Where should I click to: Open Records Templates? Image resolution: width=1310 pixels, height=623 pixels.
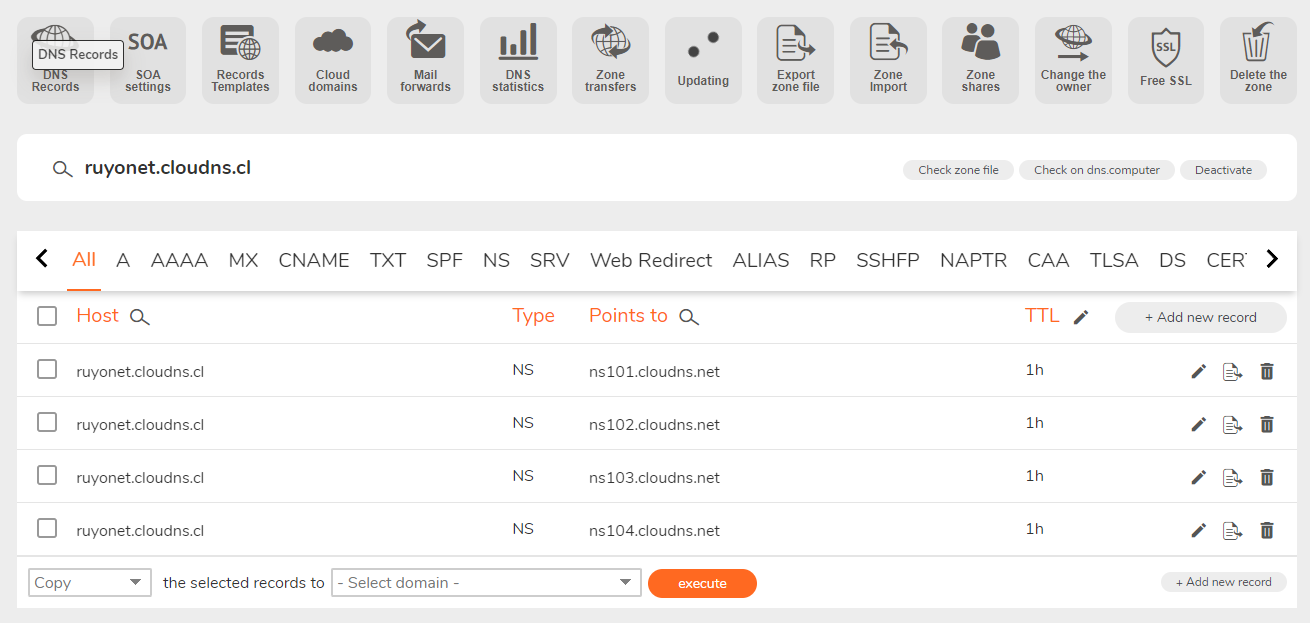(x=240, y=60)
